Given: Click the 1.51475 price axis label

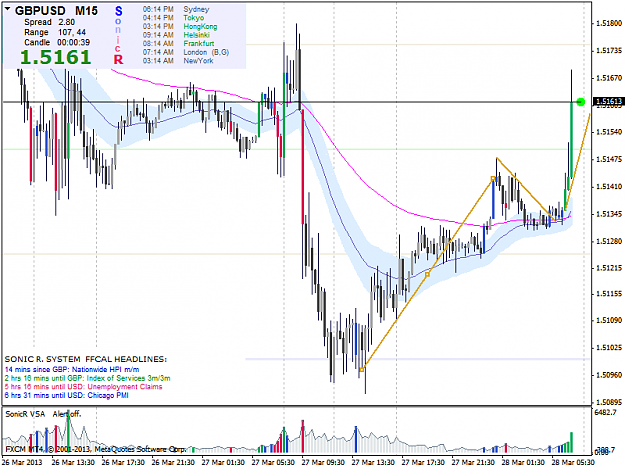Looking at the screenshot, I should (x=609, y=159).
